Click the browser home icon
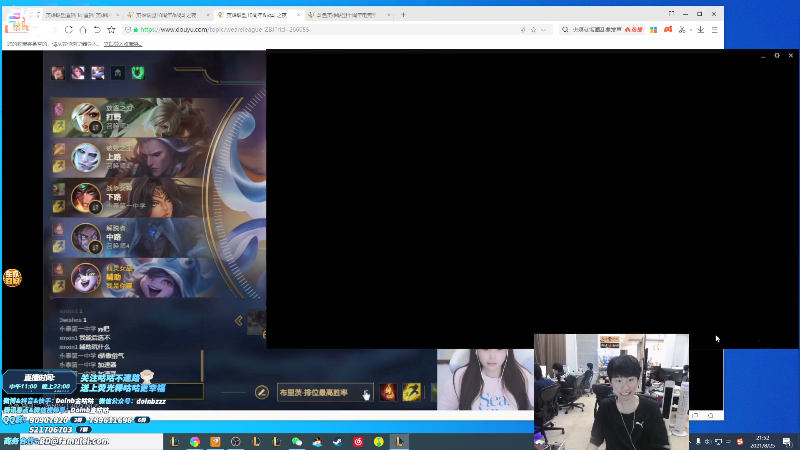Screen dimensions: 800x450 tap(83, 30)
